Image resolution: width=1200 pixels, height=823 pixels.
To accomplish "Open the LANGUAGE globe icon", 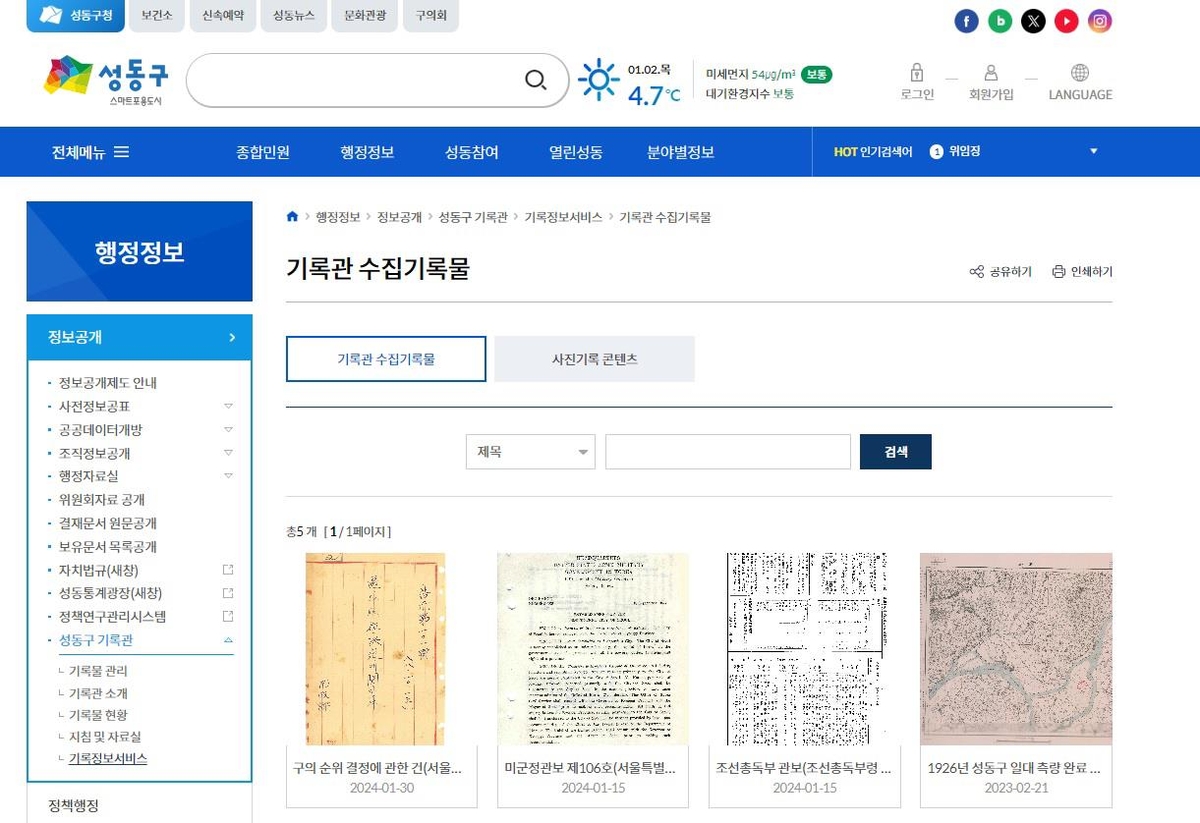I will (1078, 72).
